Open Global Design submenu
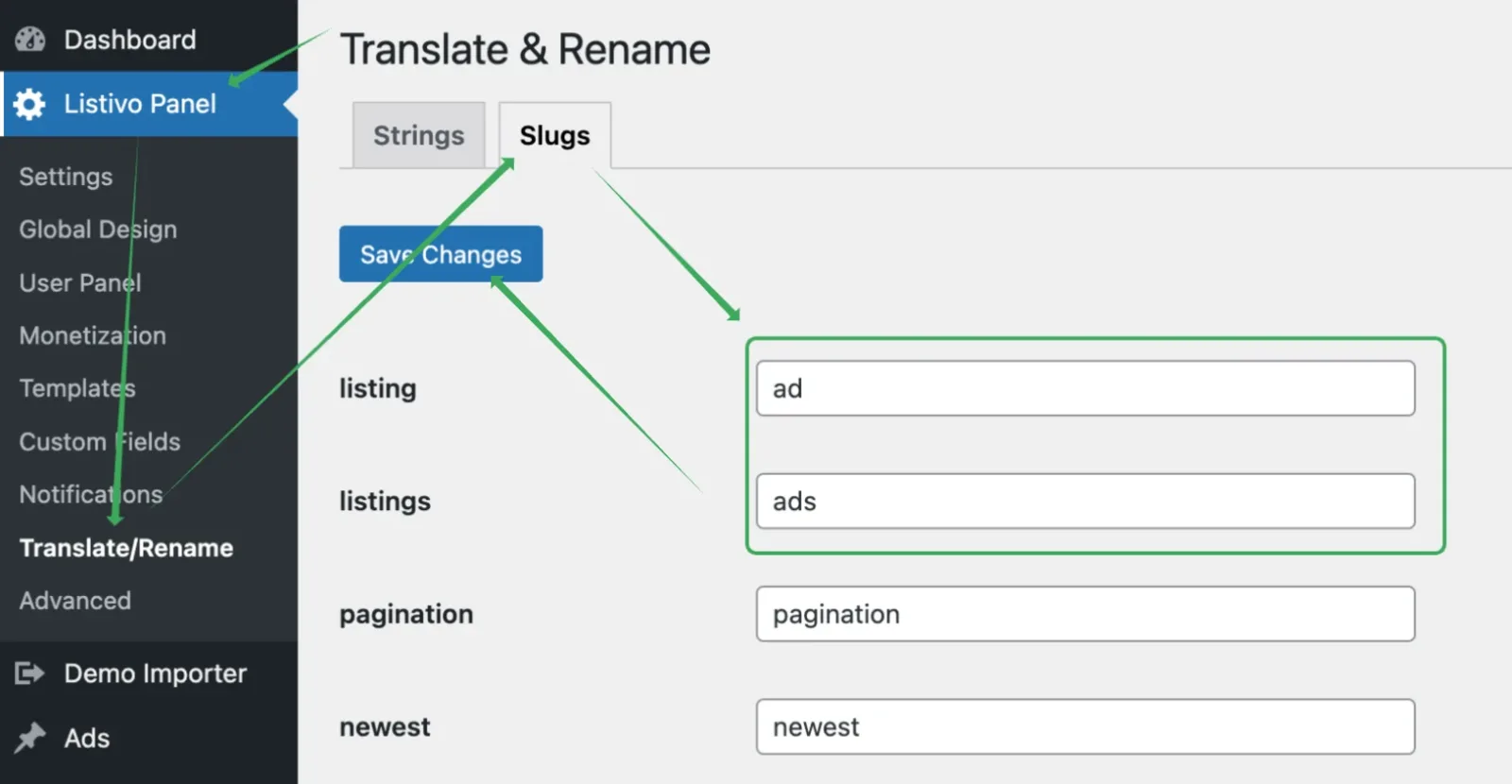Screen dimensions: 1512x784 click(x=98, y=230)
